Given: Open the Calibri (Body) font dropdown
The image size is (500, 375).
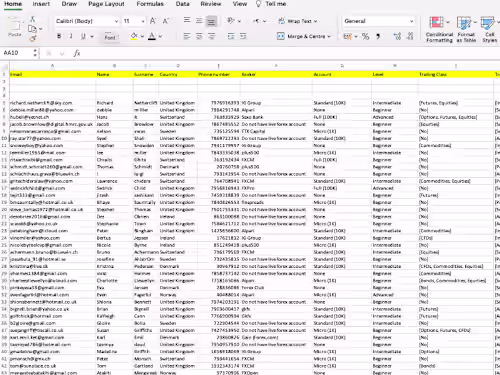Looking at the screenshot, I should click(87, 21).
